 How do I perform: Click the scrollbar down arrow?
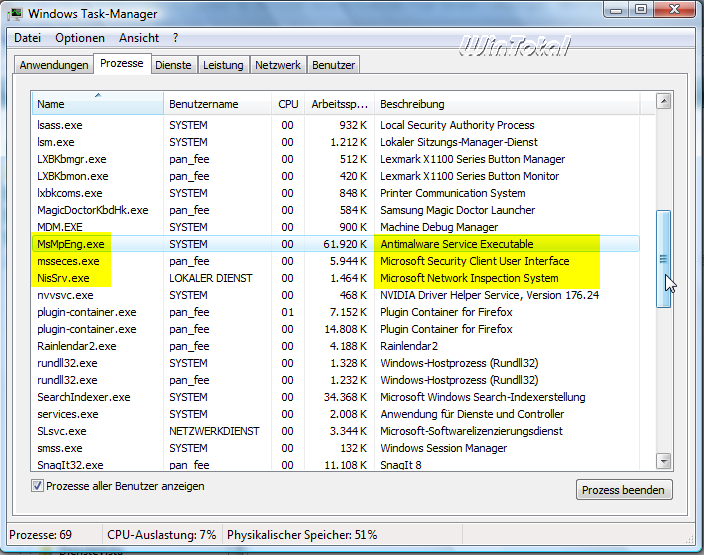[664, 461]
